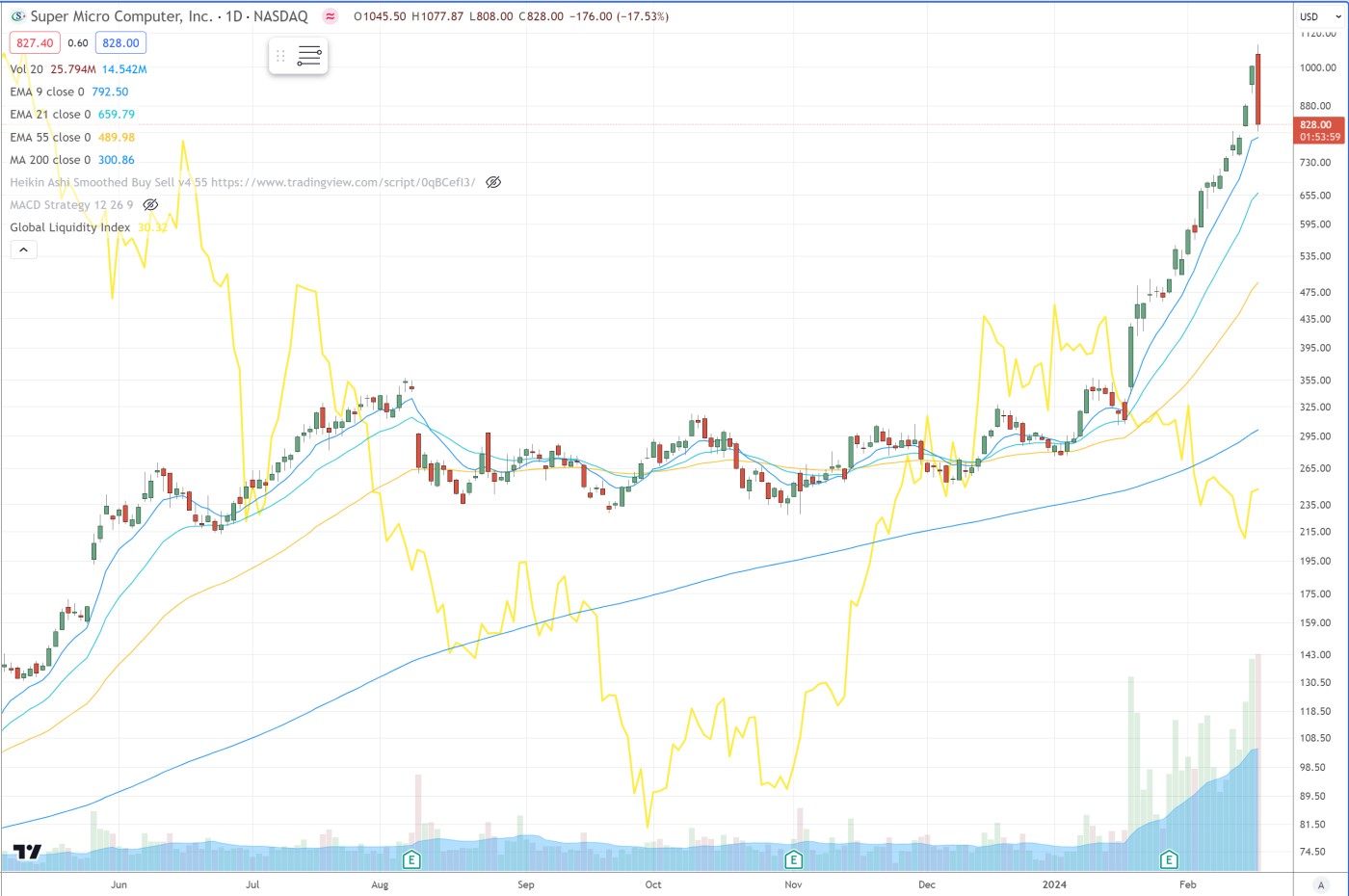1349x896 pixels.
Task: Click the close value C828.00 in header
Action: click(541, 16)
